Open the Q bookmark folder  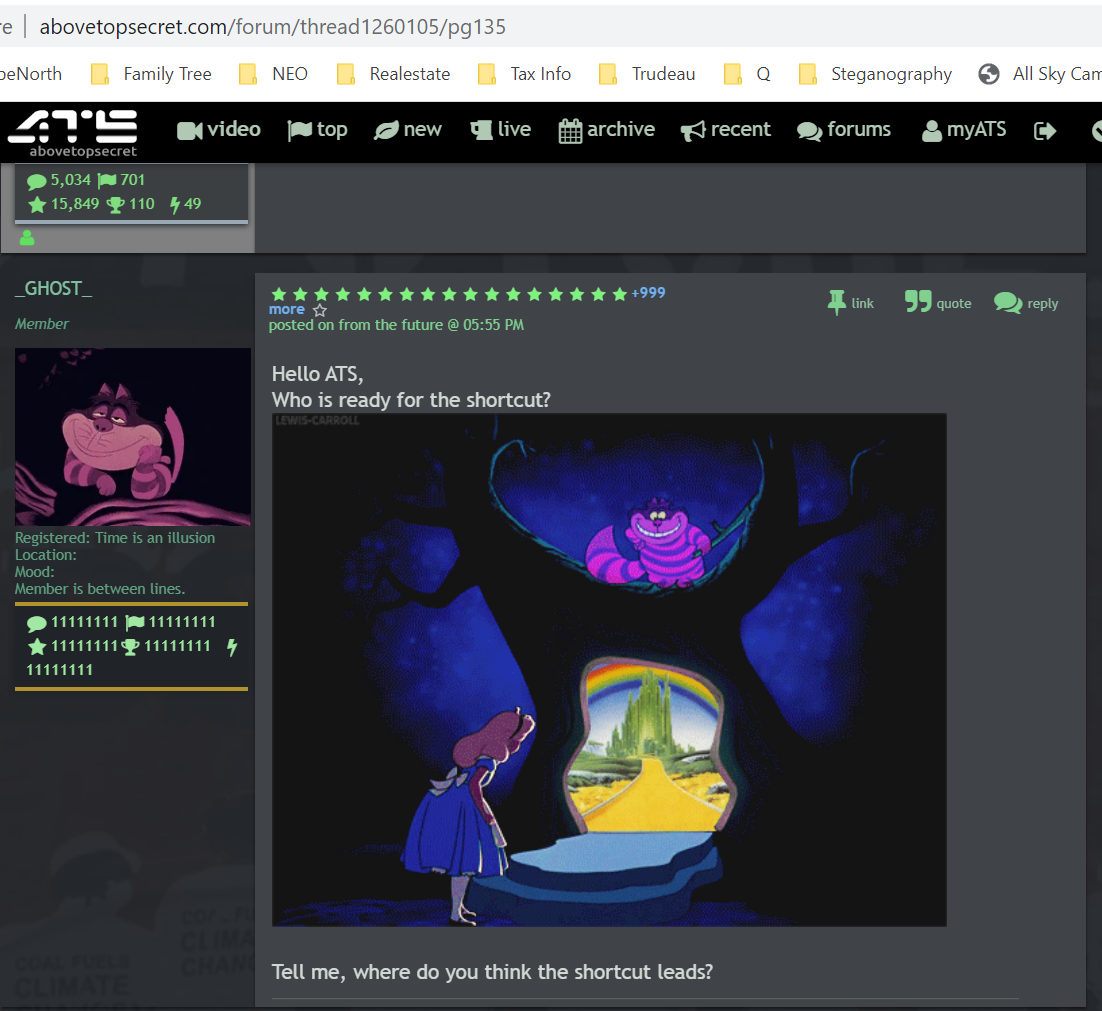pos(747,74)
